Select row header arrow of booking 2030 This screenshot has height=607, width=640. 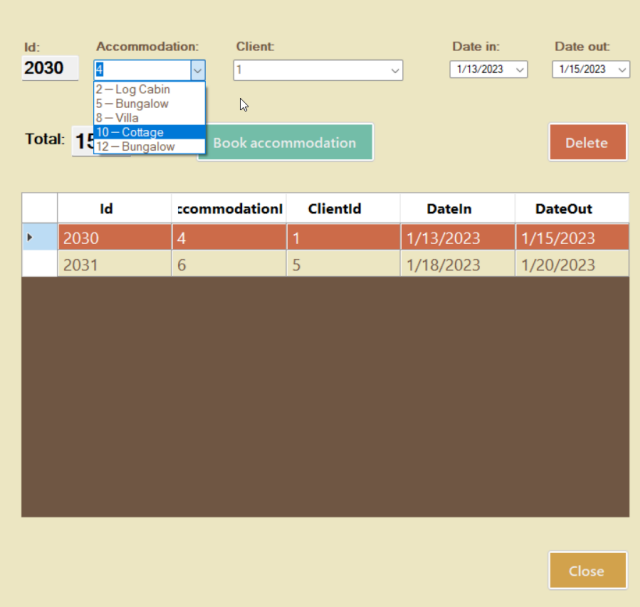40,237
